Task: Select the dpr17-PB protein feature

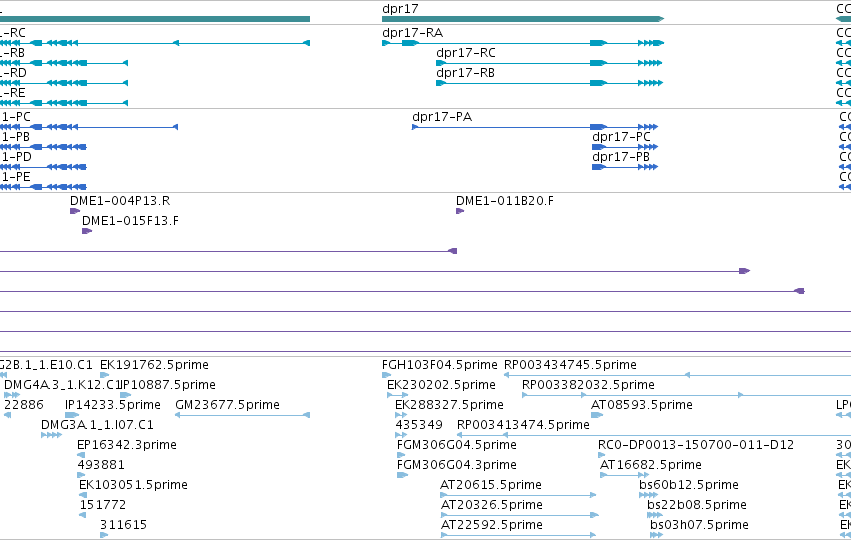Action: [625, 167]
